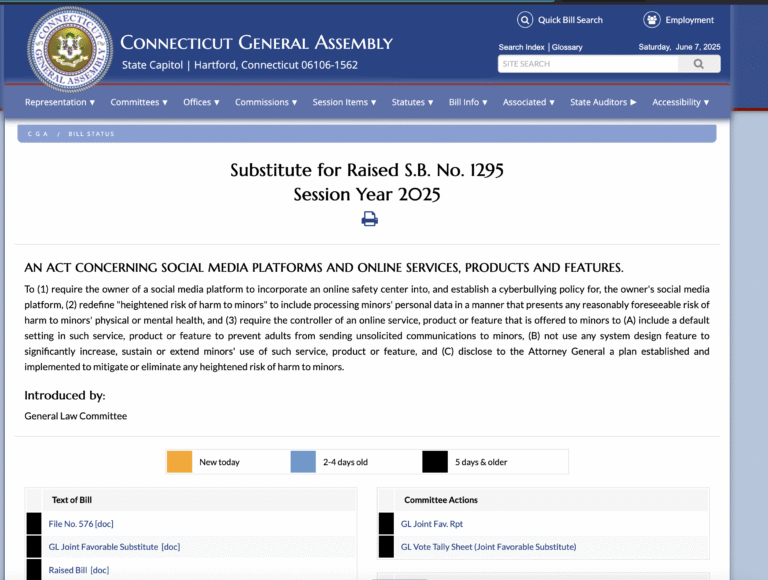Click the Search Index link
Viewport: 768px width, 580px height.
pos(521,47)
